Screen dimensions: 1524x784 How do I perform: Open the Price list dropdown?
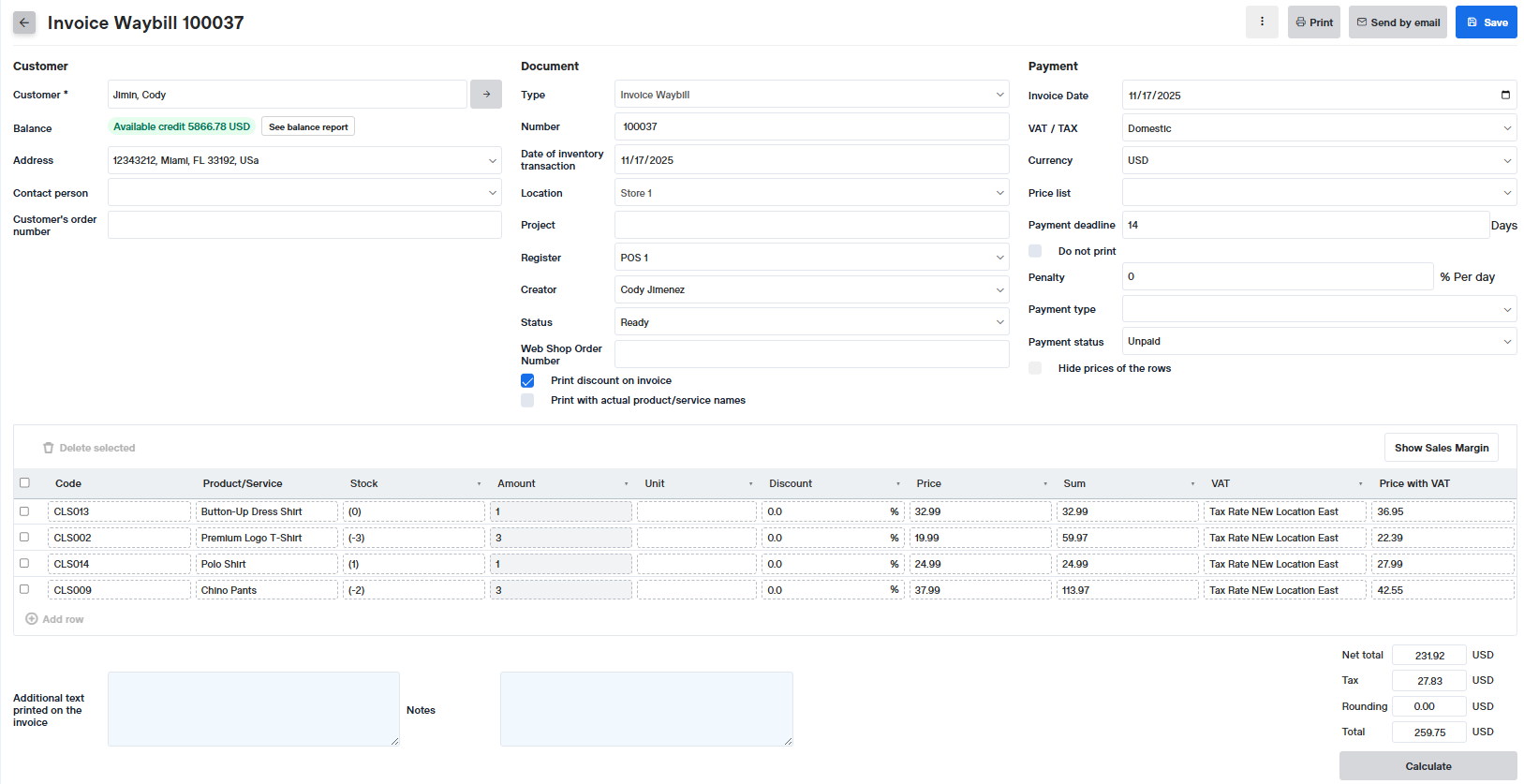tap(1320, 193)
